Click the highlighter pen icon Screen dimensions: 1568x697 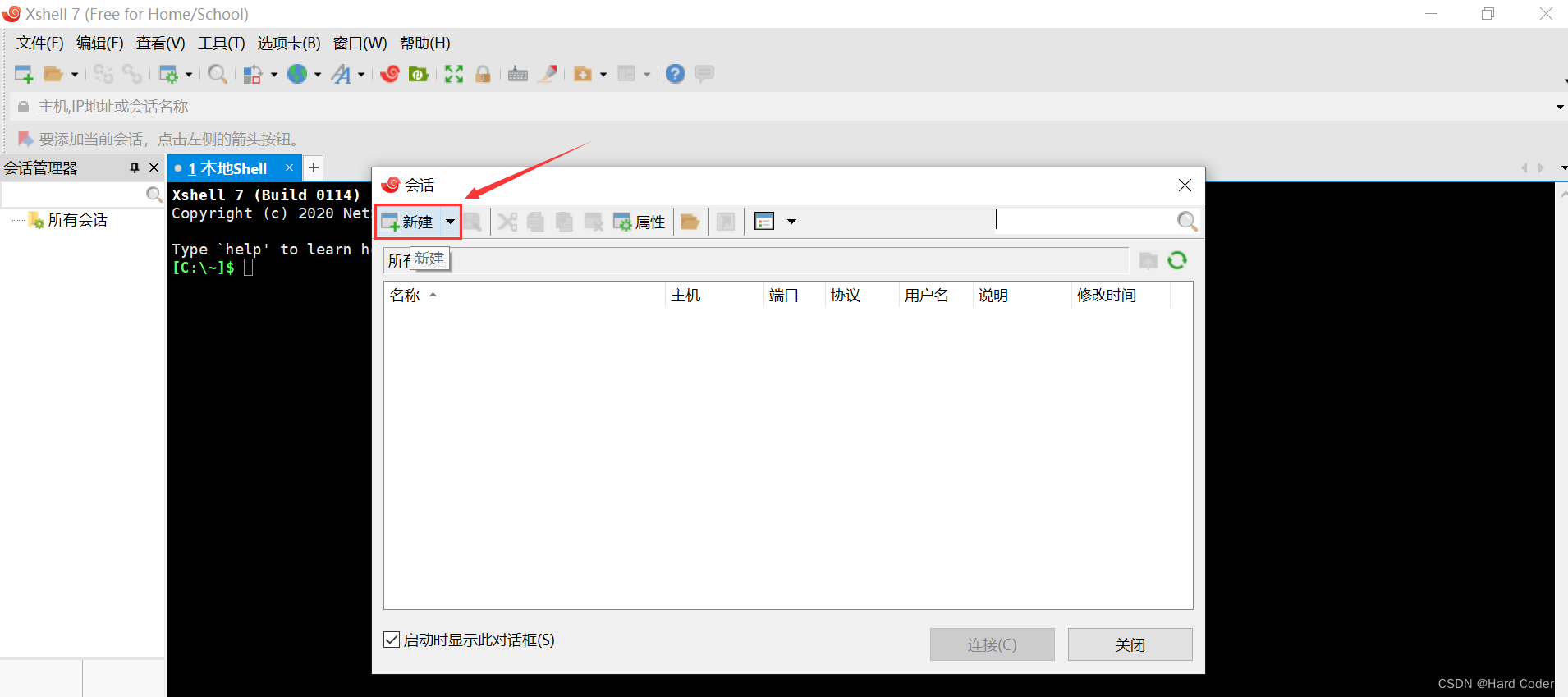click(548, 74)
